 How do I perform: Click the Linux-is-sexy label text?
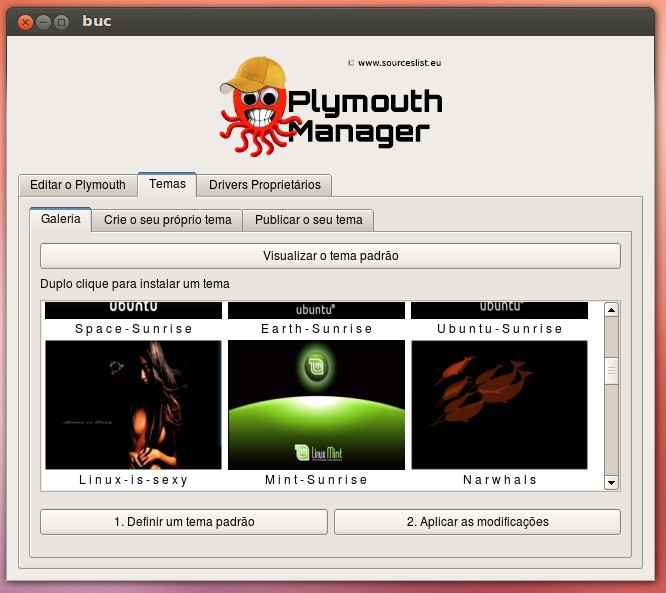click(133, 480)
